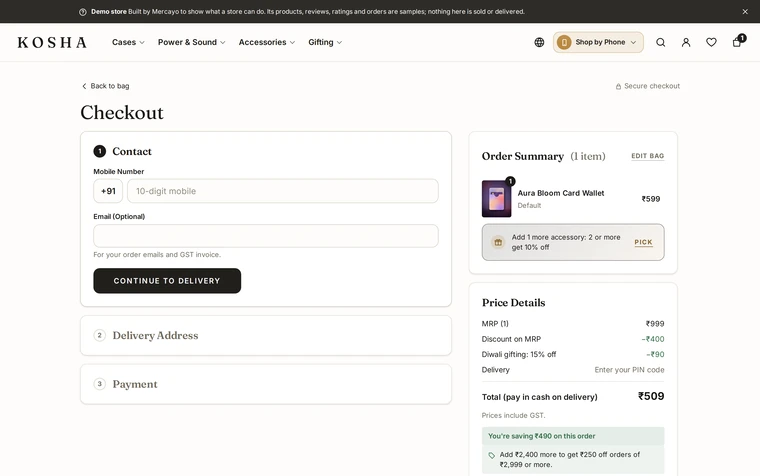Open the account profile icon
The height and width of the screenshot is (476, 760).
tap(686, 43)
